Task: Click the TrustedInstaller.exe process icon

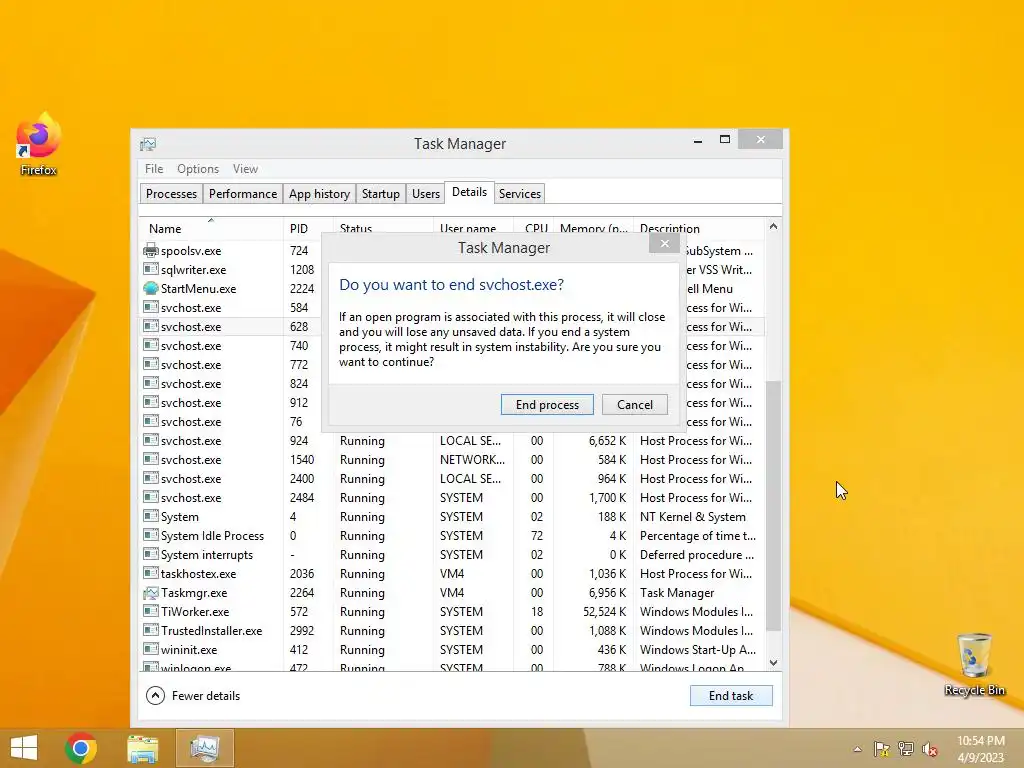Action: (x=151, y=630)
